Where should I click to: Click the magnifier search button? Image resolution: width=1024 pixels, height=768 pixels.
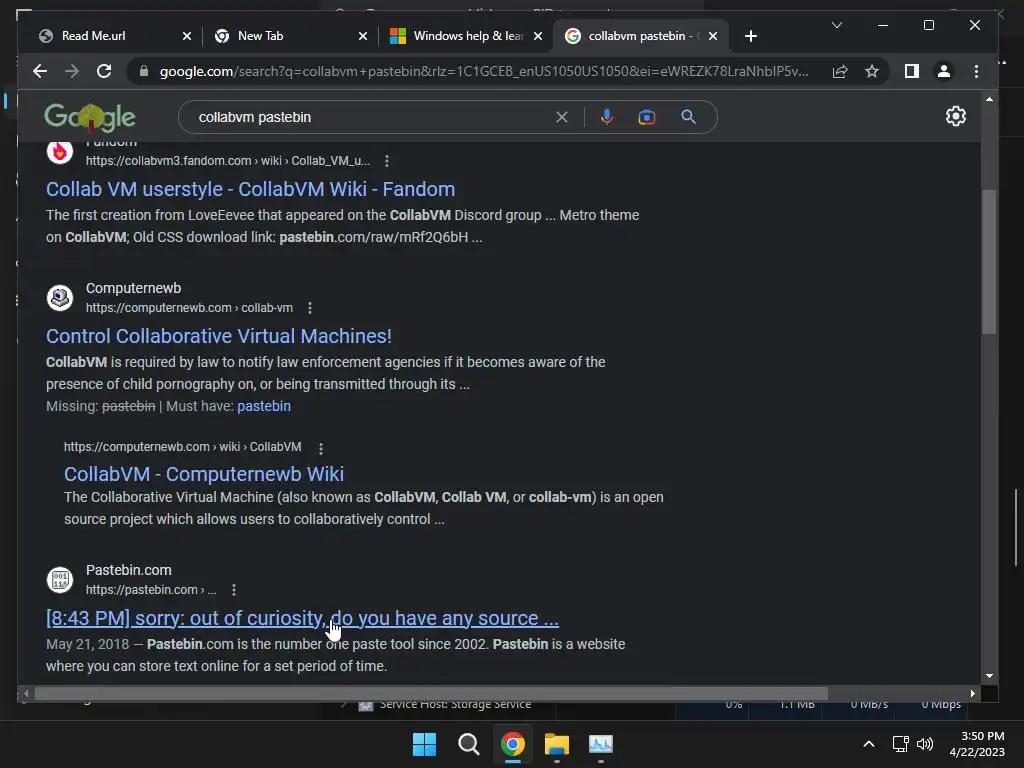tap(688, 117)
